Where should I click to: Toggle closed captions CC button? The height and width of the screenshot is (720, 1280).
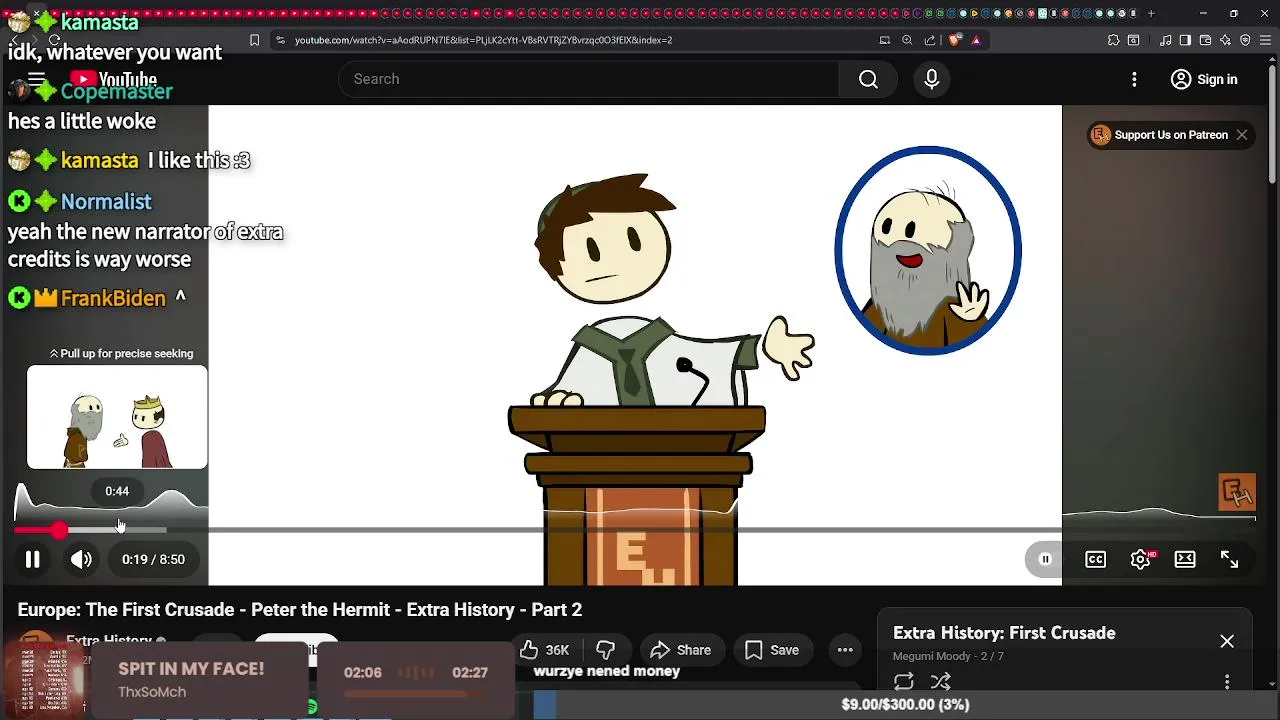[x=1096, y=560]
